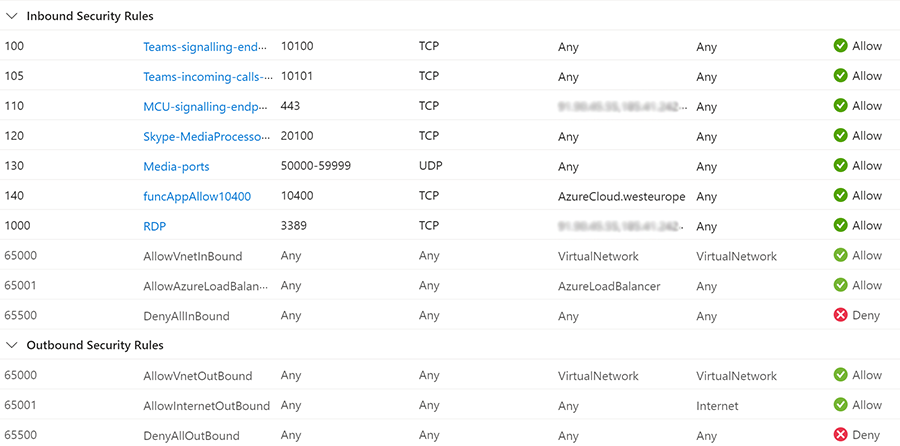Click the AzureCloud.westeurope source cell
Viewport: 900px width, 446px height.
tap(621, 196)
